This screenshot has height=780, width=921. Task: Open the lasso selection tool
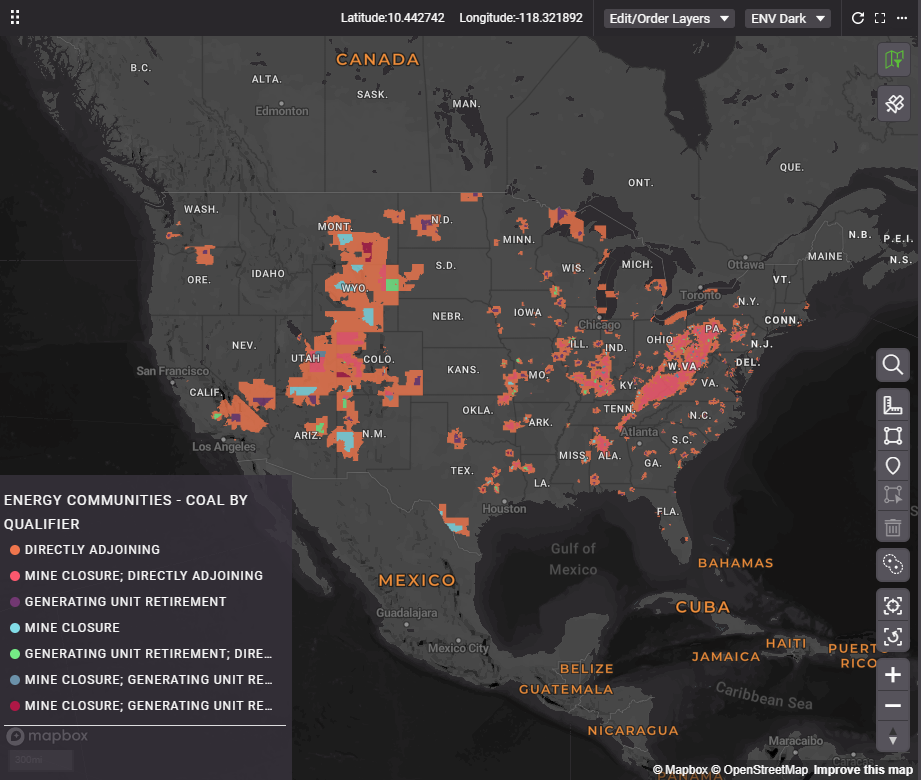click(893, 565)
